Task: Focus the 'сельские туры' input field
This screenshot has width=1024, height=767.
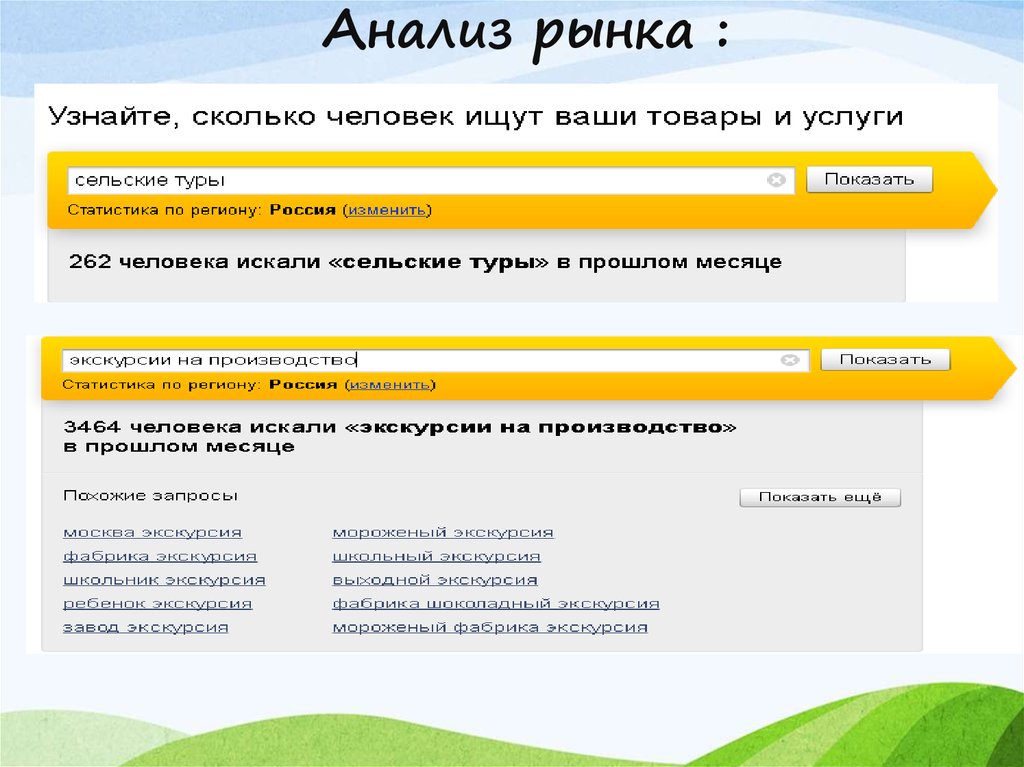Action: click(410, 180)
